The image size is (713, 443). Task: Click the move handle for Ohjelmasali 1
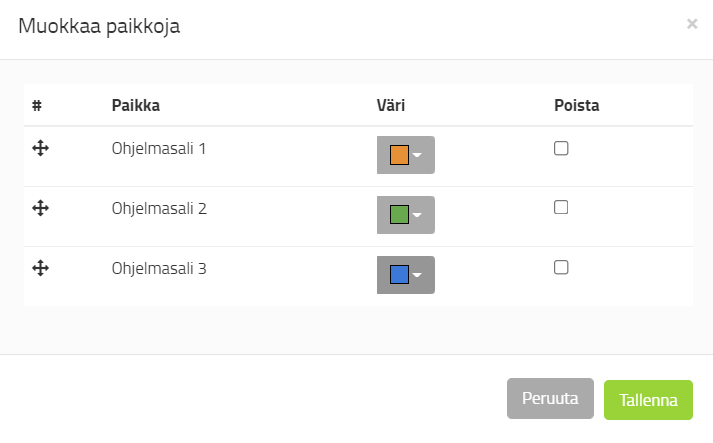tap(41, 149)
